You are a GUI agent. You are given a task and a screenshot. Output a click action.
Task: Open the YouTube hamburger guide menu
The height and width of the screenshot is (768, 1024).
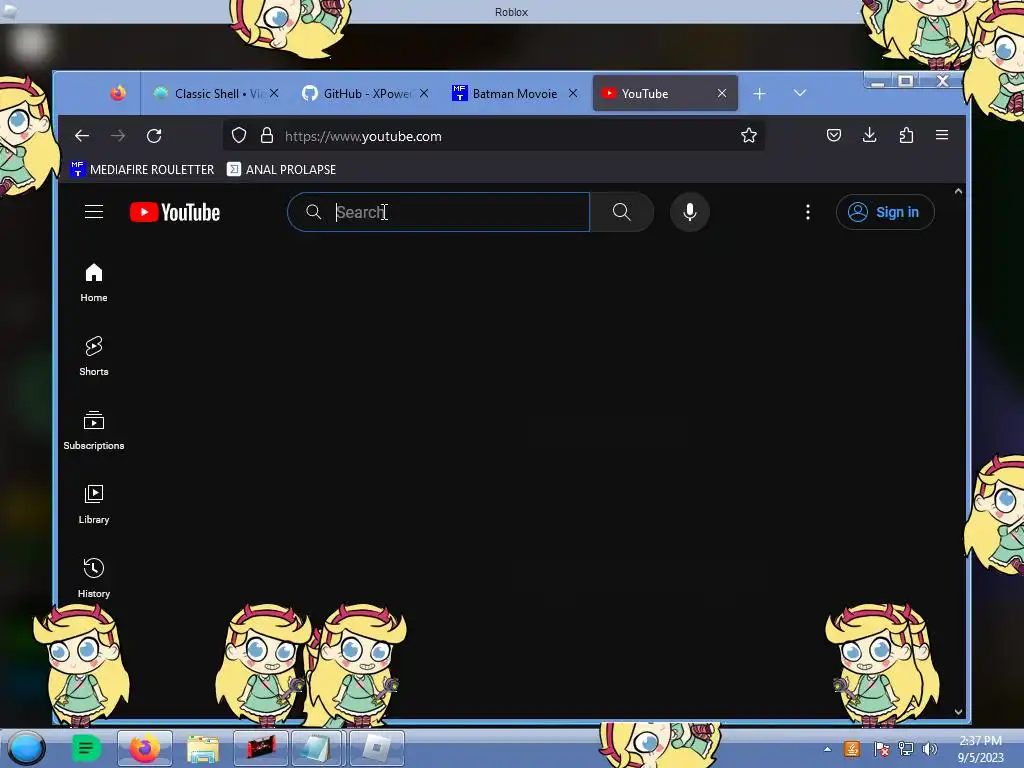[94, 212]
